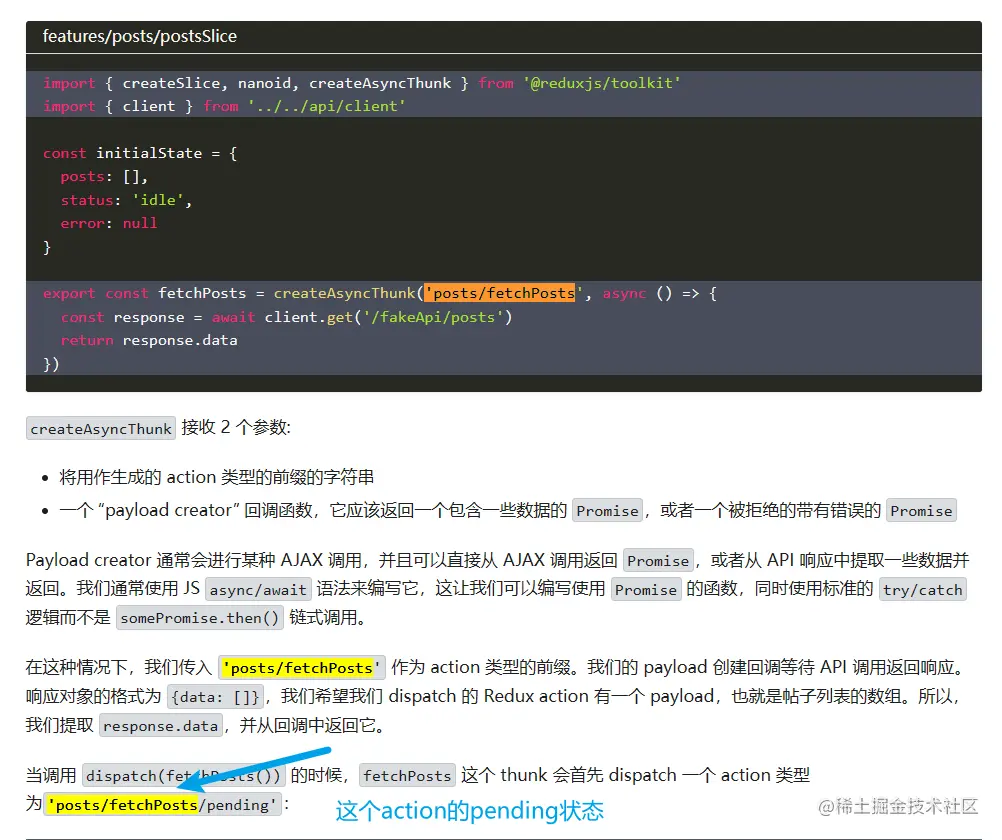Click the orange-highlighted 'posts/fetchPosts' in code block

pyautogui.click(x=500, y=293)
